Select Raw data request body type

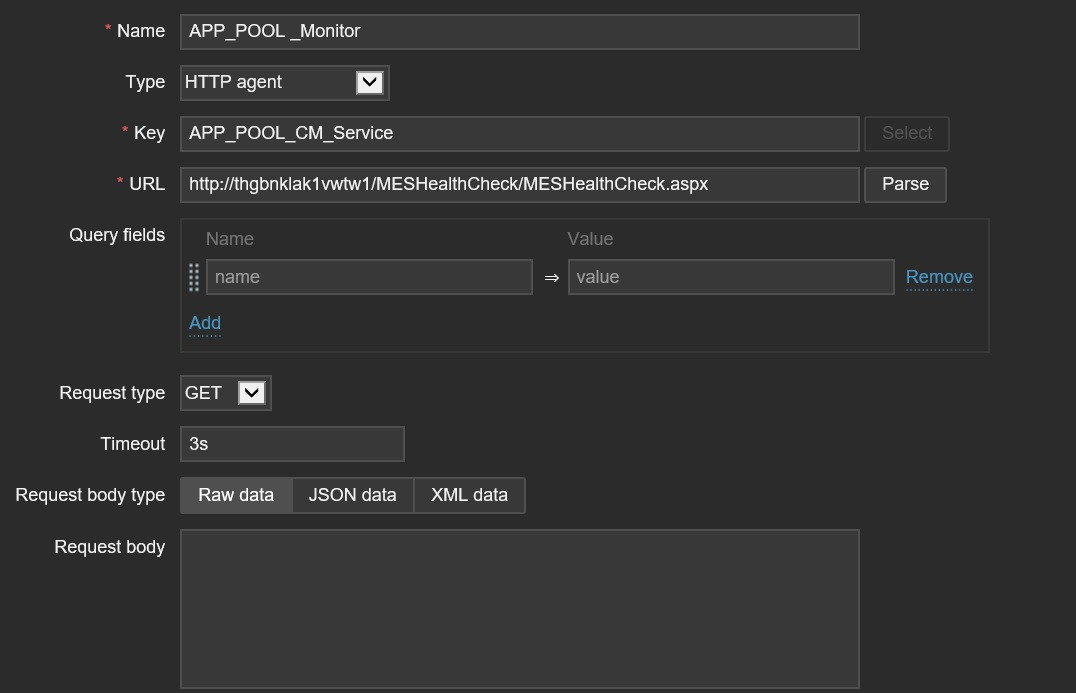click(236, 495)
